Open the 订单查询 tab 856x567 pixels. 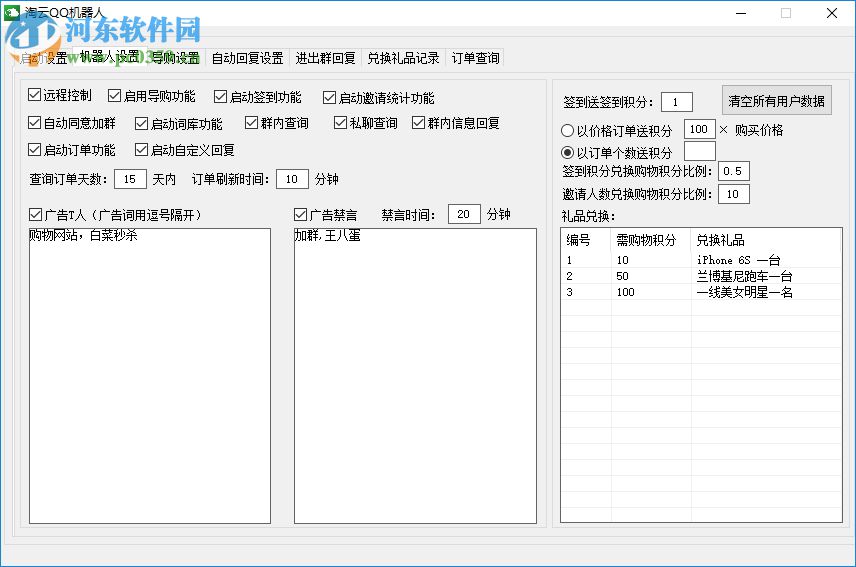(475, 58)
